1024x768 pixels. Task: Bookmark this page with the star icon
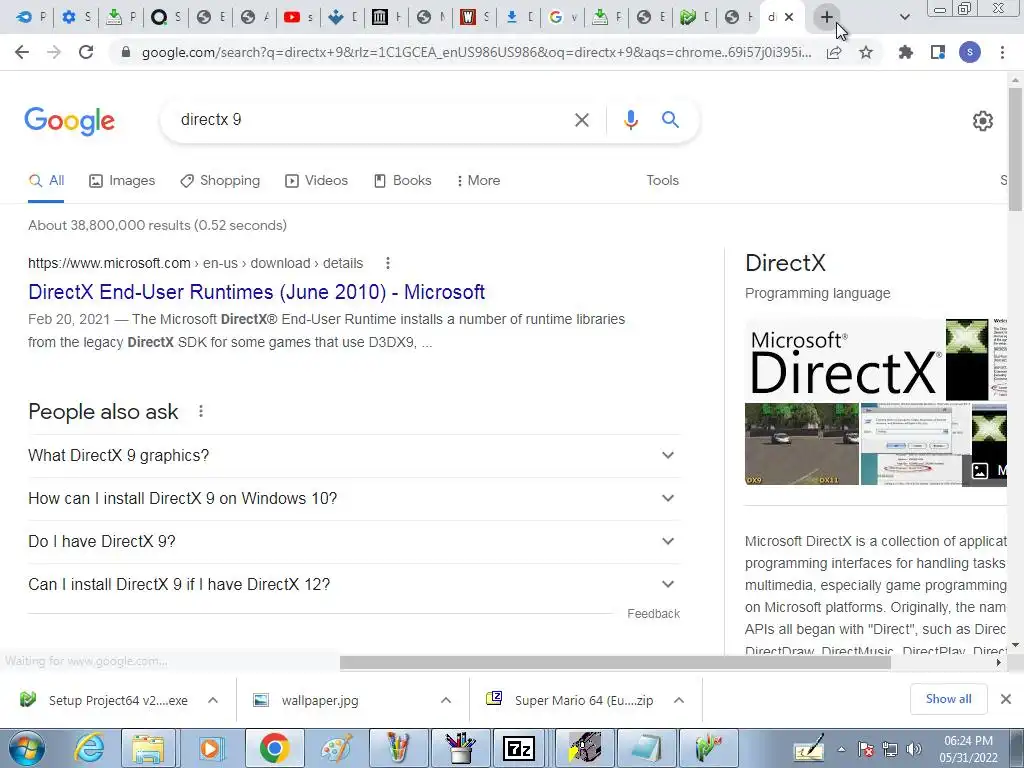click(x=866, y=52)
